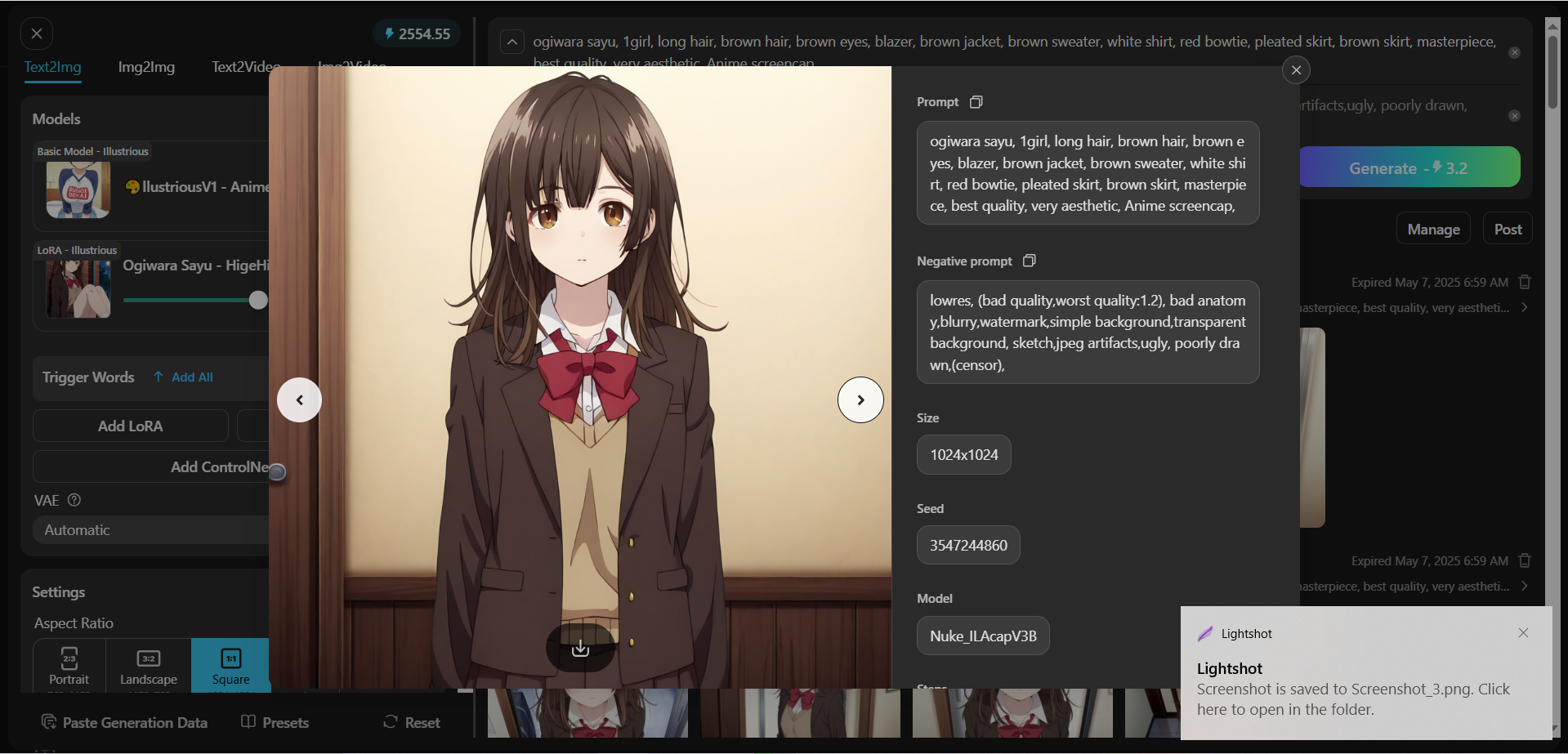Image resolution: width=1568 pixels, height=754 pixels.
Task: Click the first thumbnail in the bottom strip
Action: (587, 712)
